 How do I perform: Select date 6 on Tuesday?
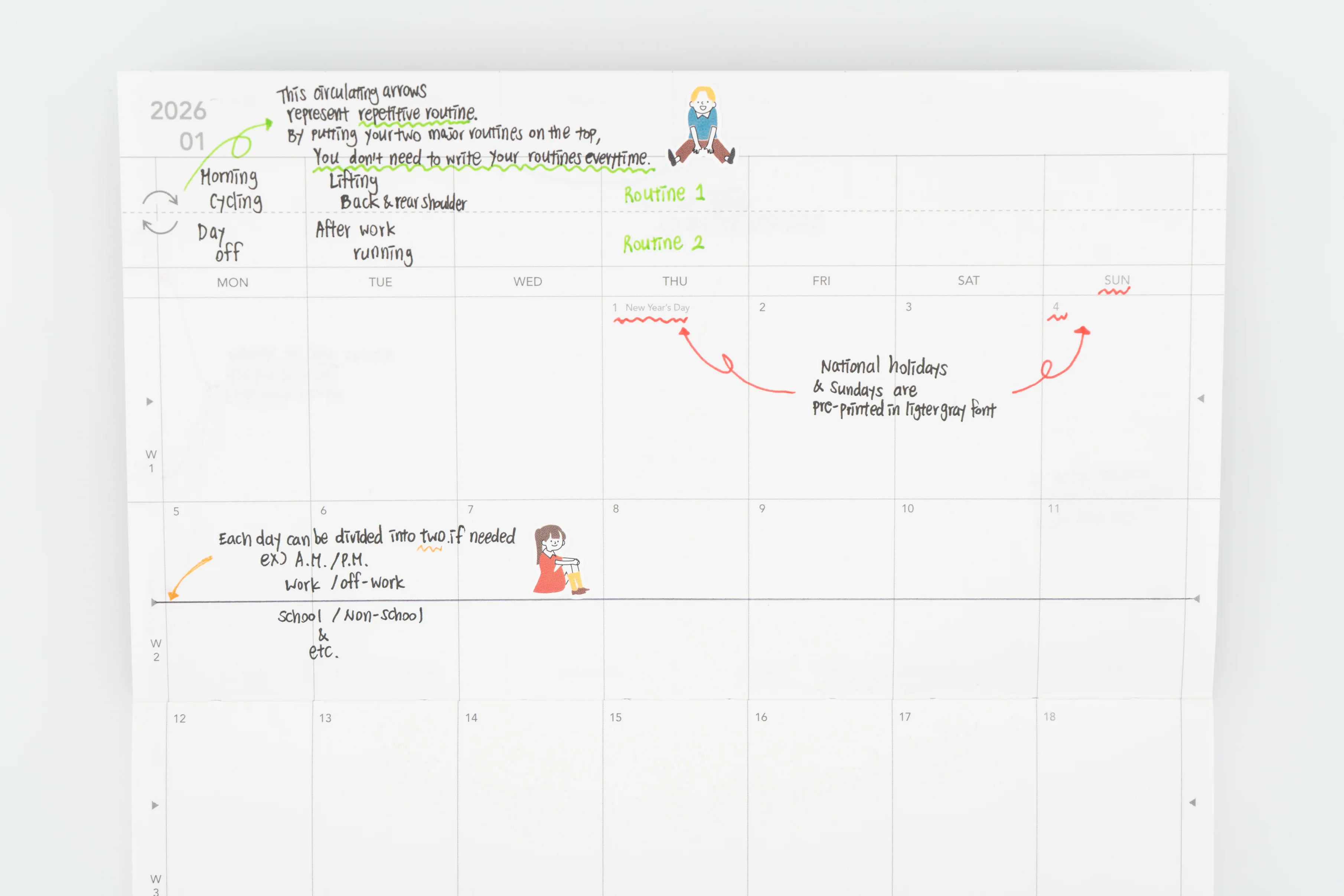pyautogui.click(x=323, y=510)
